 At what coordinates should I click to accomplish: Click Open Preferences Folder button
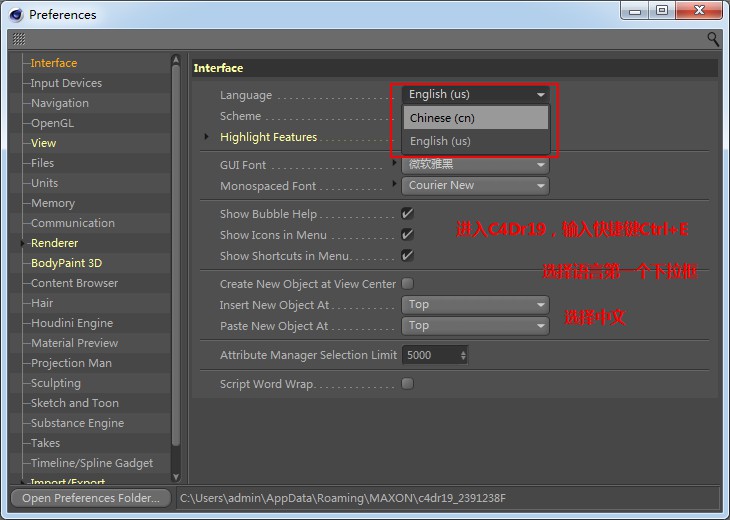click(91, 498)
